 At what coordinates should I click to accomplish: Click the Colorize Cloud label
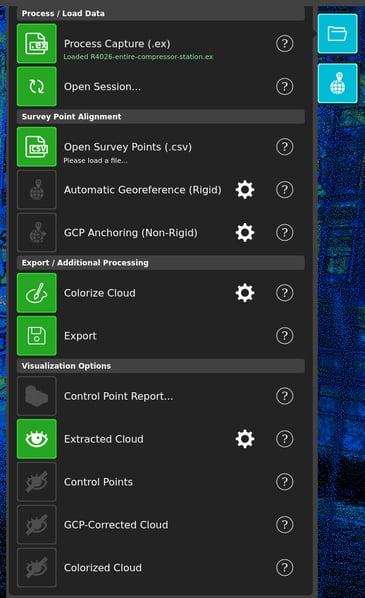coord(100,293)
